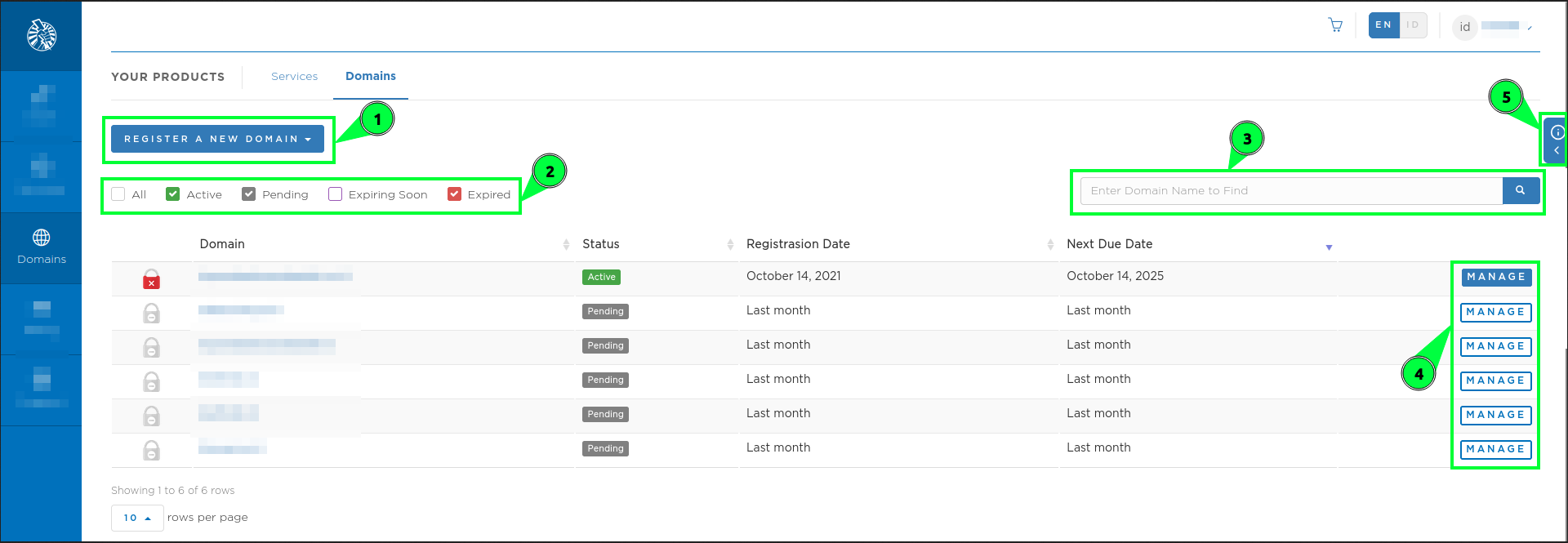Click the magnifier search button
The width and height of the screenshot is (1568, 543).
[1521, 190]
